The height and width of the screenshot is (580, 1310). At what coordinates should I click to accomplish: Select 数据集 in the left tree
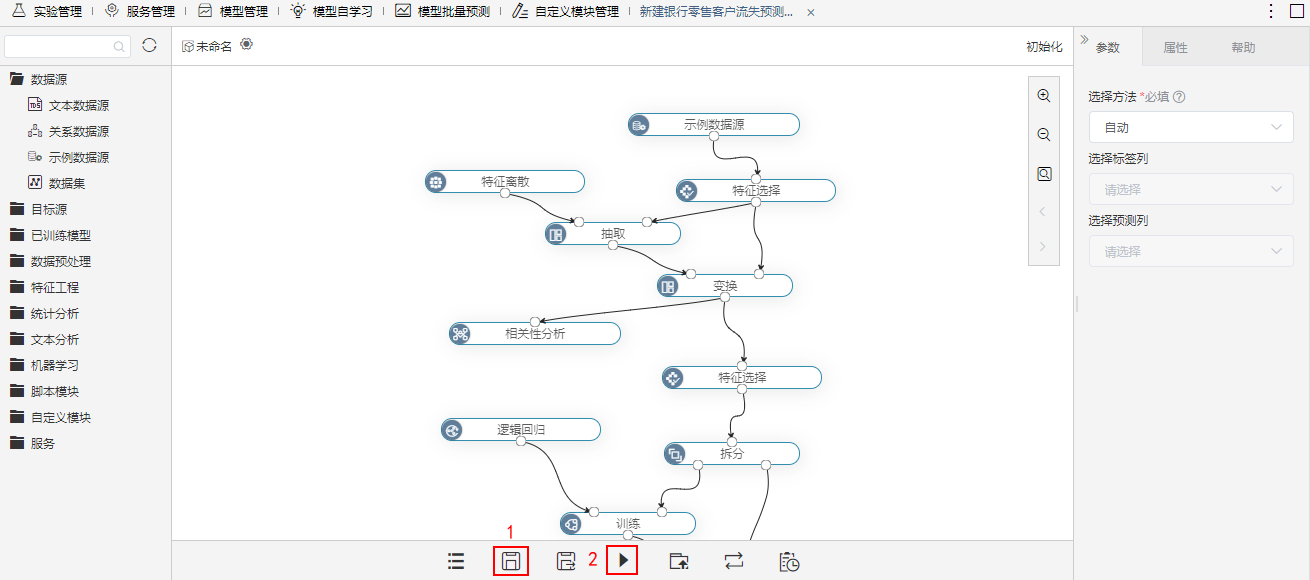[x=56, y=183]
